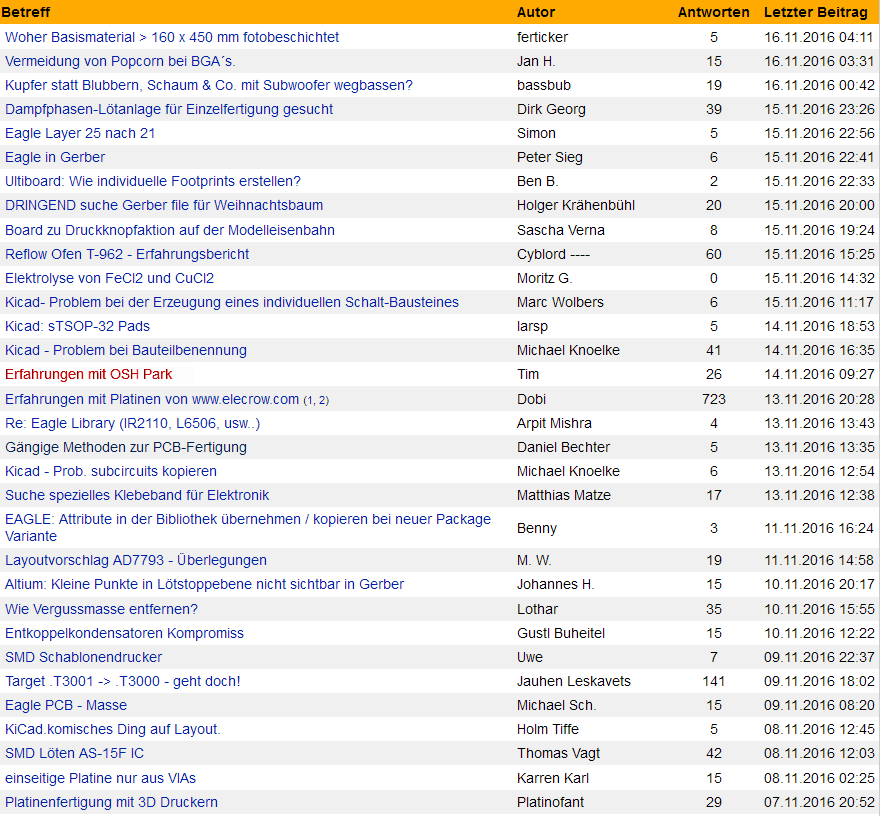Click reply count '723'
Image resolution: width=883 pixels, height=816 pixels.
point(713,399)
